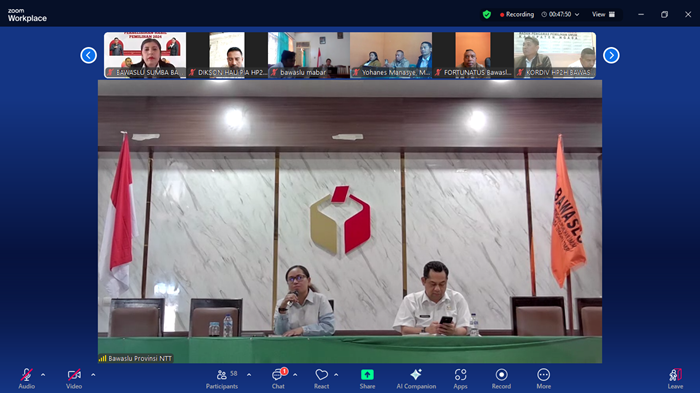700x393 pixels.
Task: Show previous participant thumbnails
Action: [x=88, y=55]
